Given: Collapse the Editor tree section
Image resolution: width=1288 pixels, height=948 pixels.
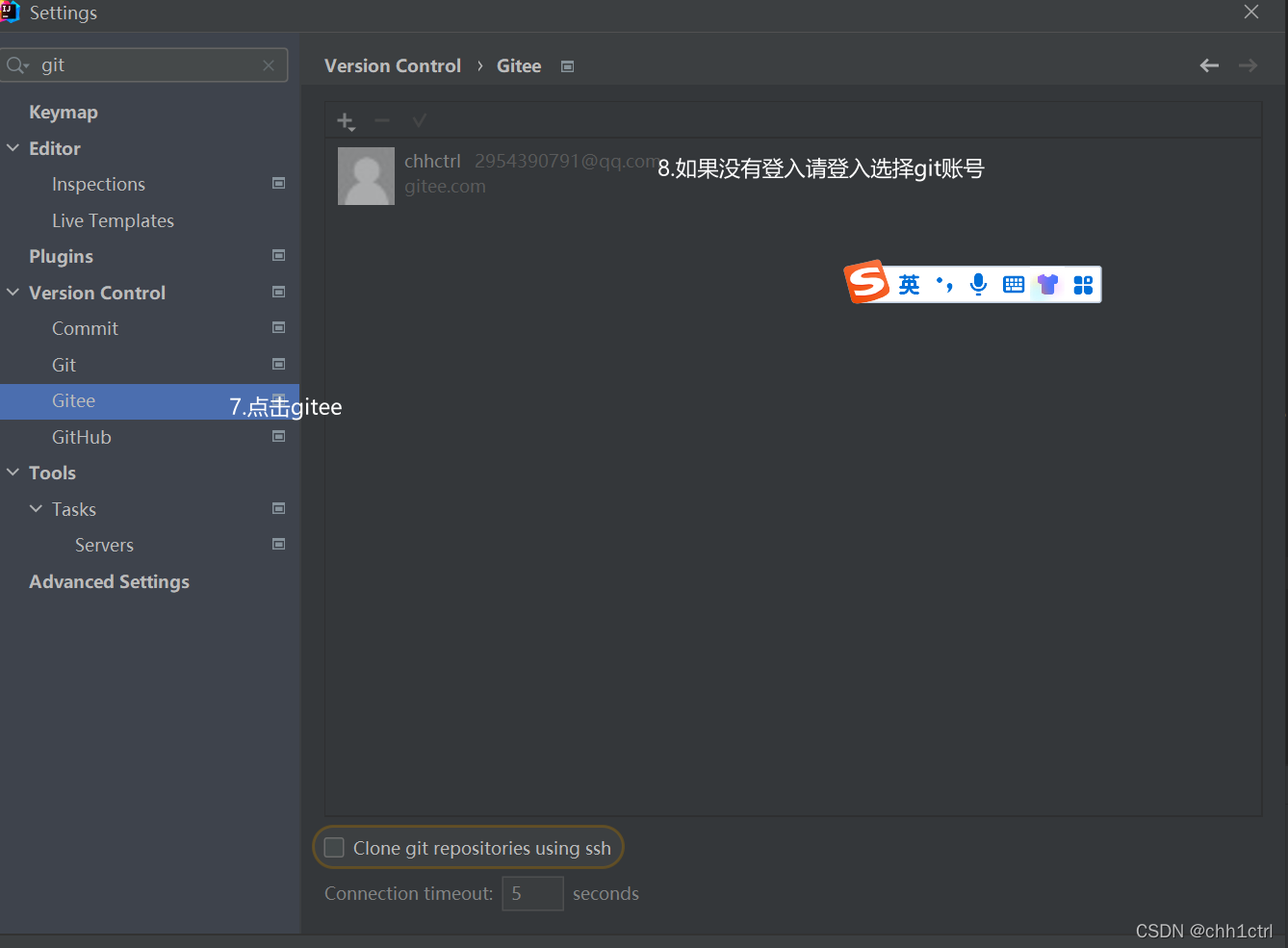Looking at the screenshot, I should coord(13,148).
